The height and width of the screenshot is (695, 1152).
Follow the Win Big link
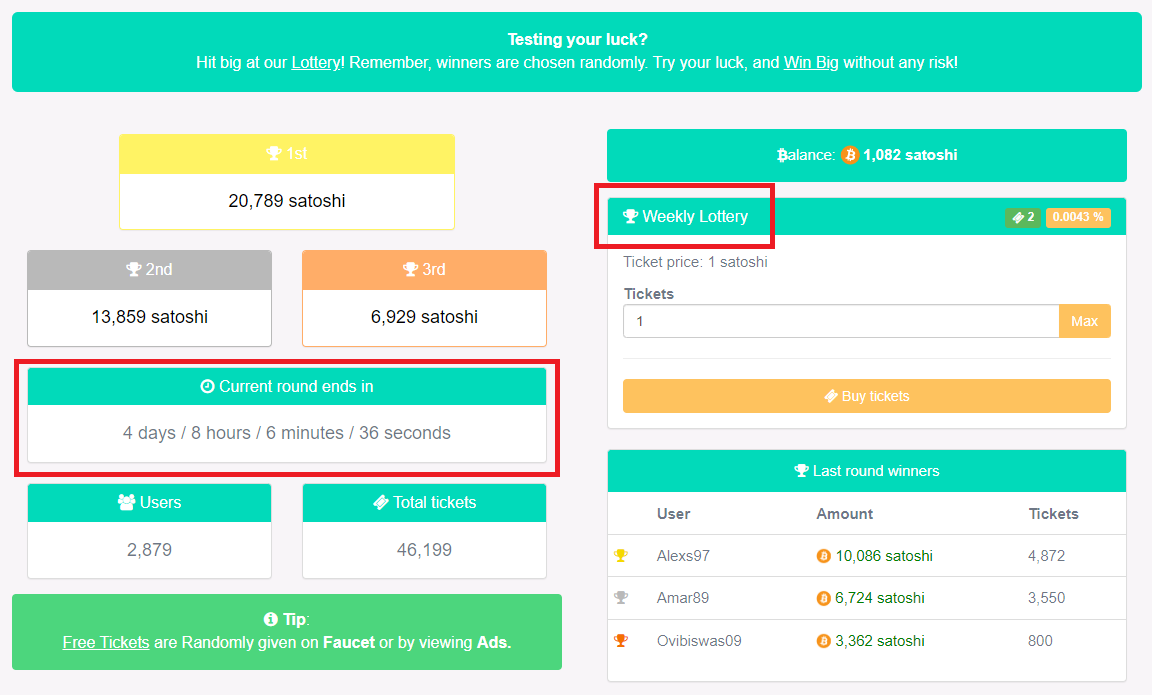click(811, 62)
